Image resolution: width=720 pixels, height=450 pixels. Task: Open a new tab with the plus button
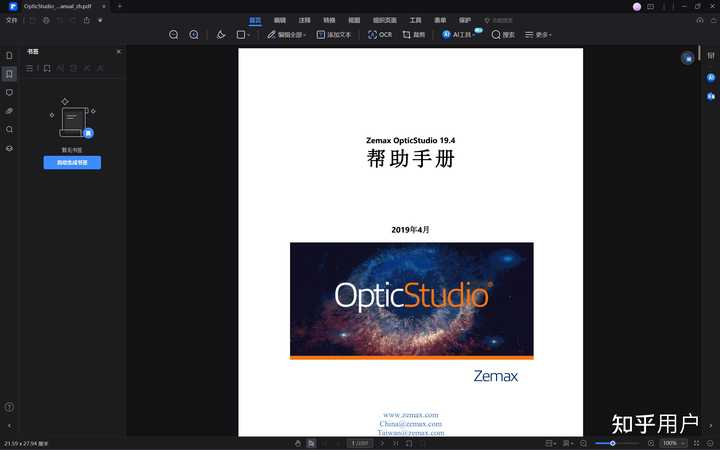point(119,6)
